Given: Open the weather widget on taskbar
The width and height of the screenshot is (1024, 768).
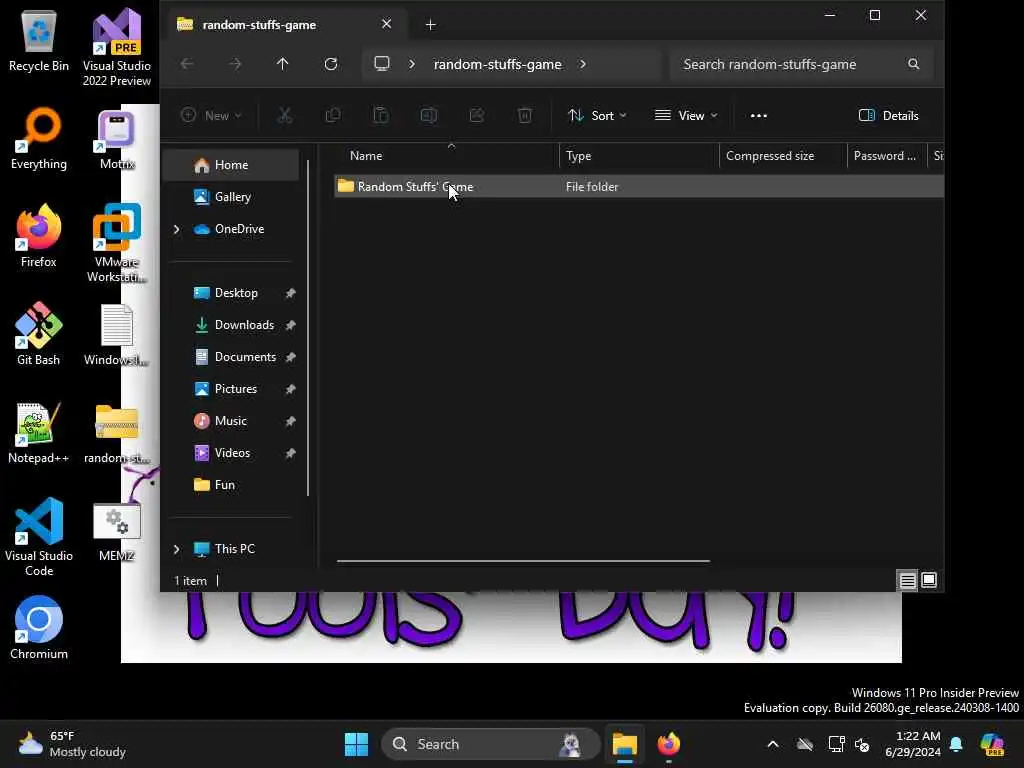Looking at the screenshot, I should [x=72, y=744].
